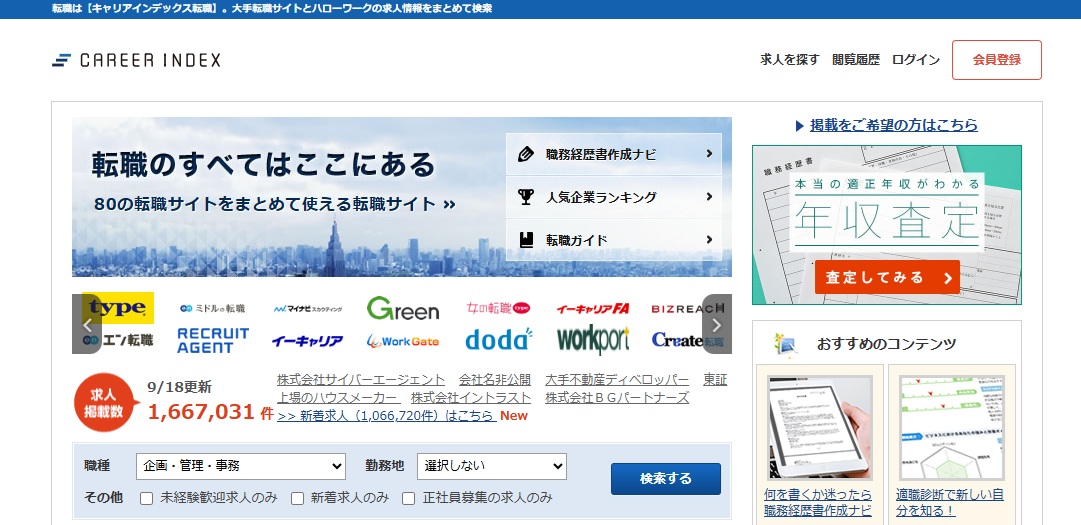Click the 転職のすべてはここにある headline

(263, 165)
